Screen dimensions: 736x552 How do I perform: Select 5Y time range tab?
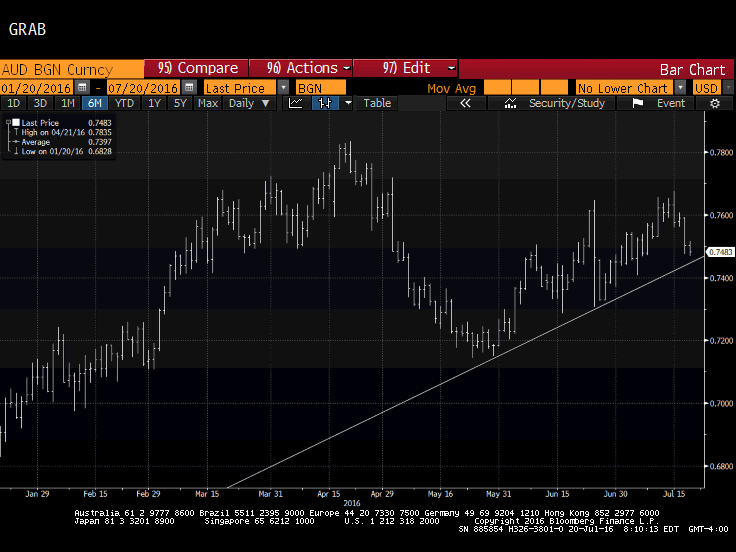coord(180,103)
